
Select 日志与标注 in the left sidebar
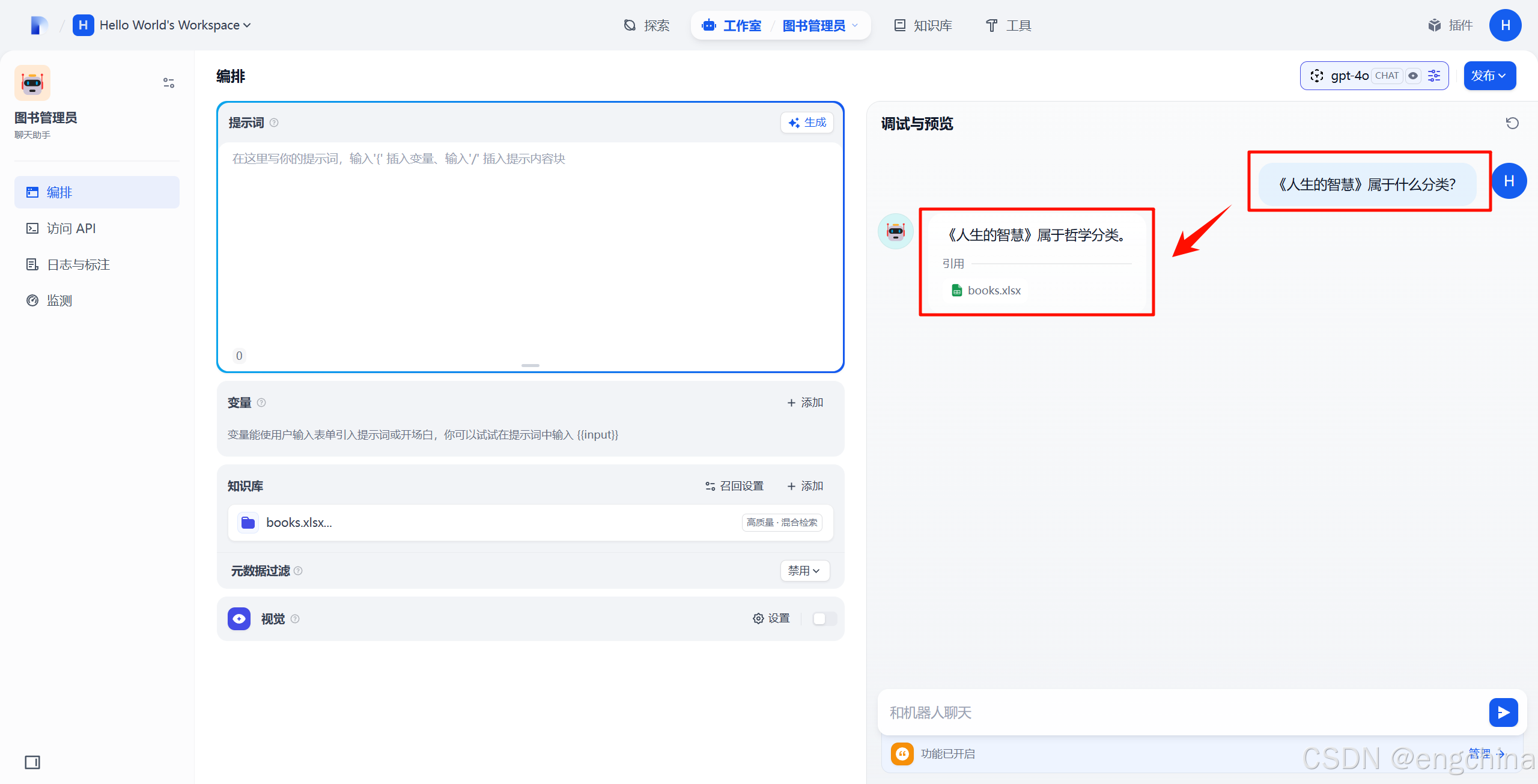point(78,264)
